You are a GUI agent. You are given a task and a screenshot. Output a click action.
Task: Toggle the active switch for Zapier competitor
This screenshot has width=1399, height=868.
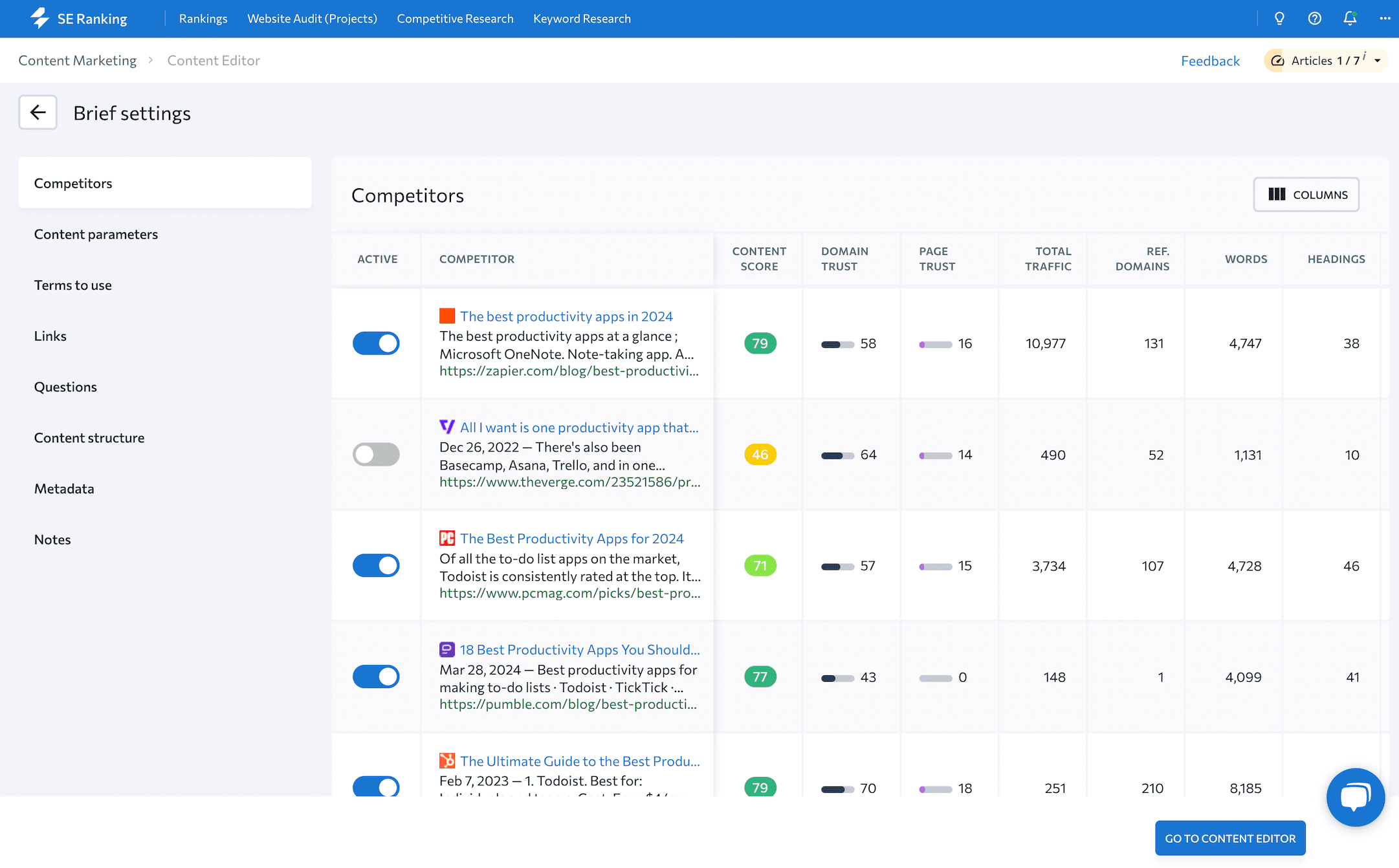click(x=377, y=342)
